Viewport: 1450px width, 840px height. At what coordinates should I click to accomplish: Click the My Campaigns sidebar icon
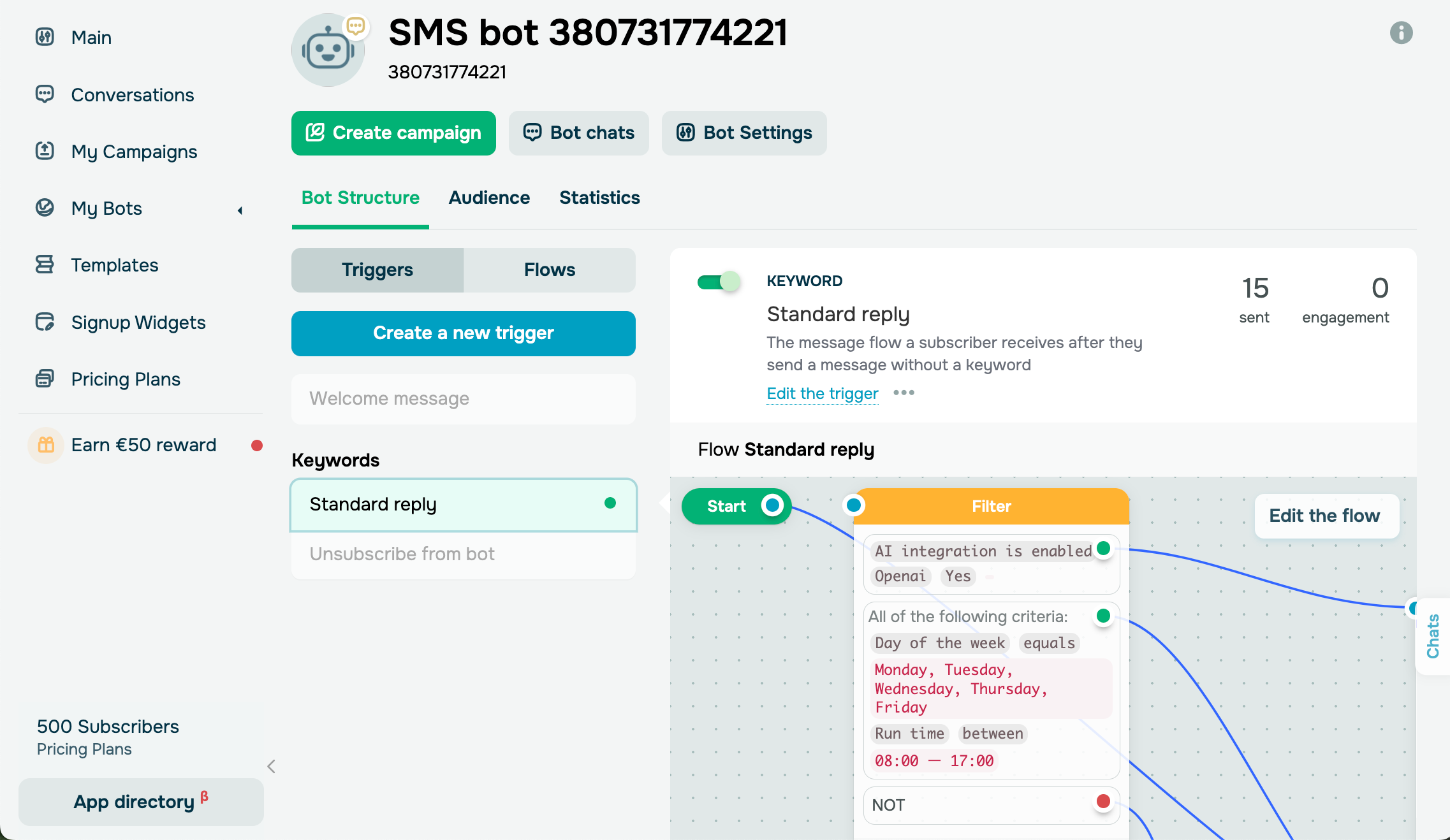click(x=45, y=151)
